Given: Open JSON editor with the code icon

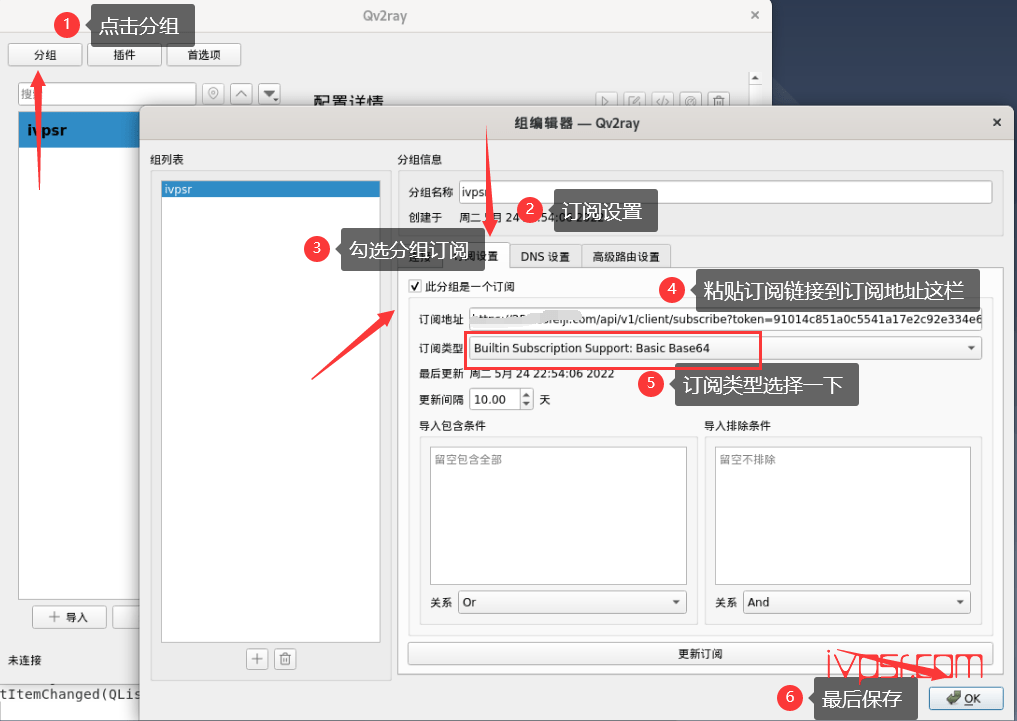Looking at the screenshot, I should [x=662, y=100].
